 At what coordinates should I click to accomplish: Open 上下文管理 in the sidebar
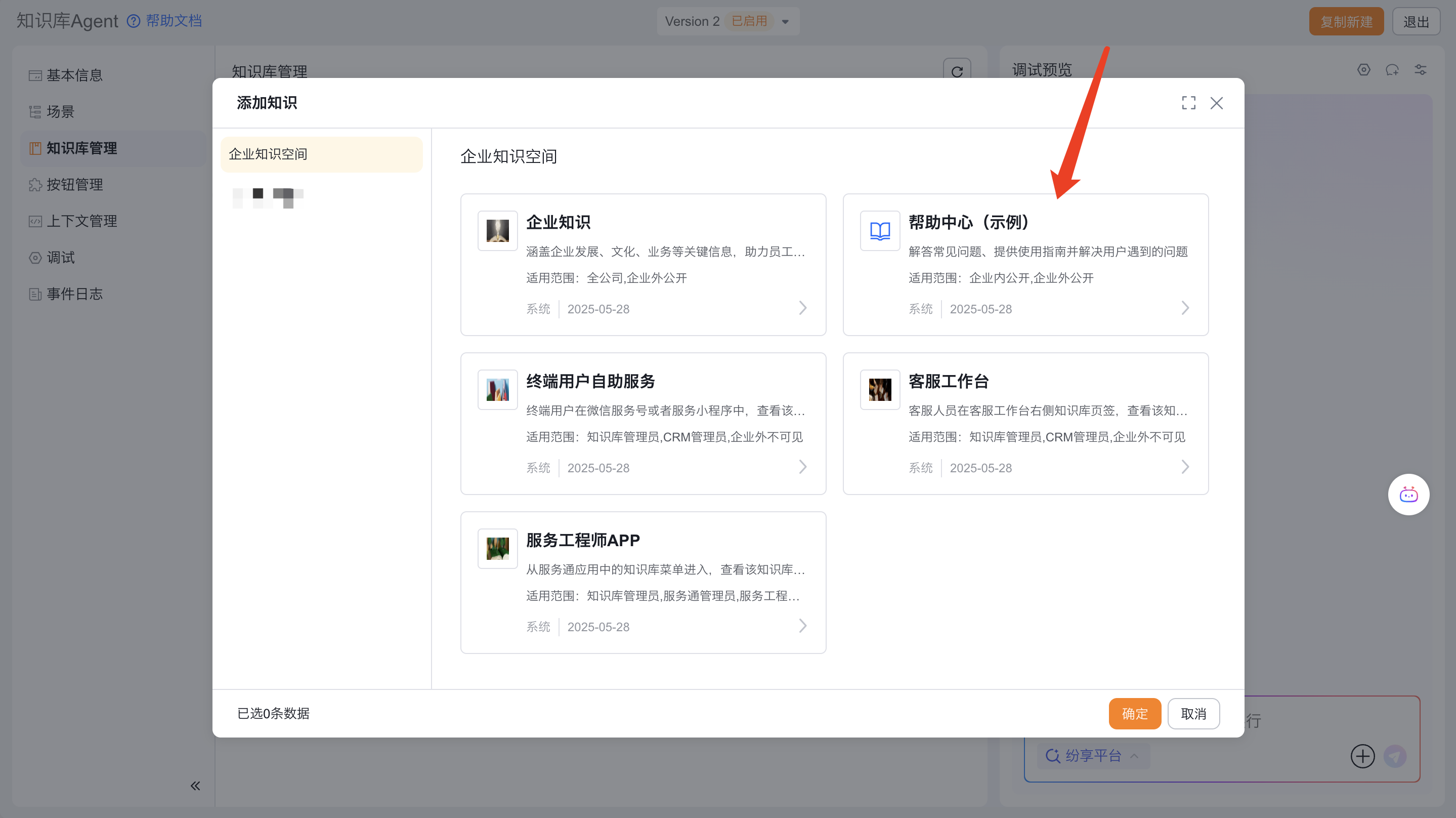click(x=81, y=221)
